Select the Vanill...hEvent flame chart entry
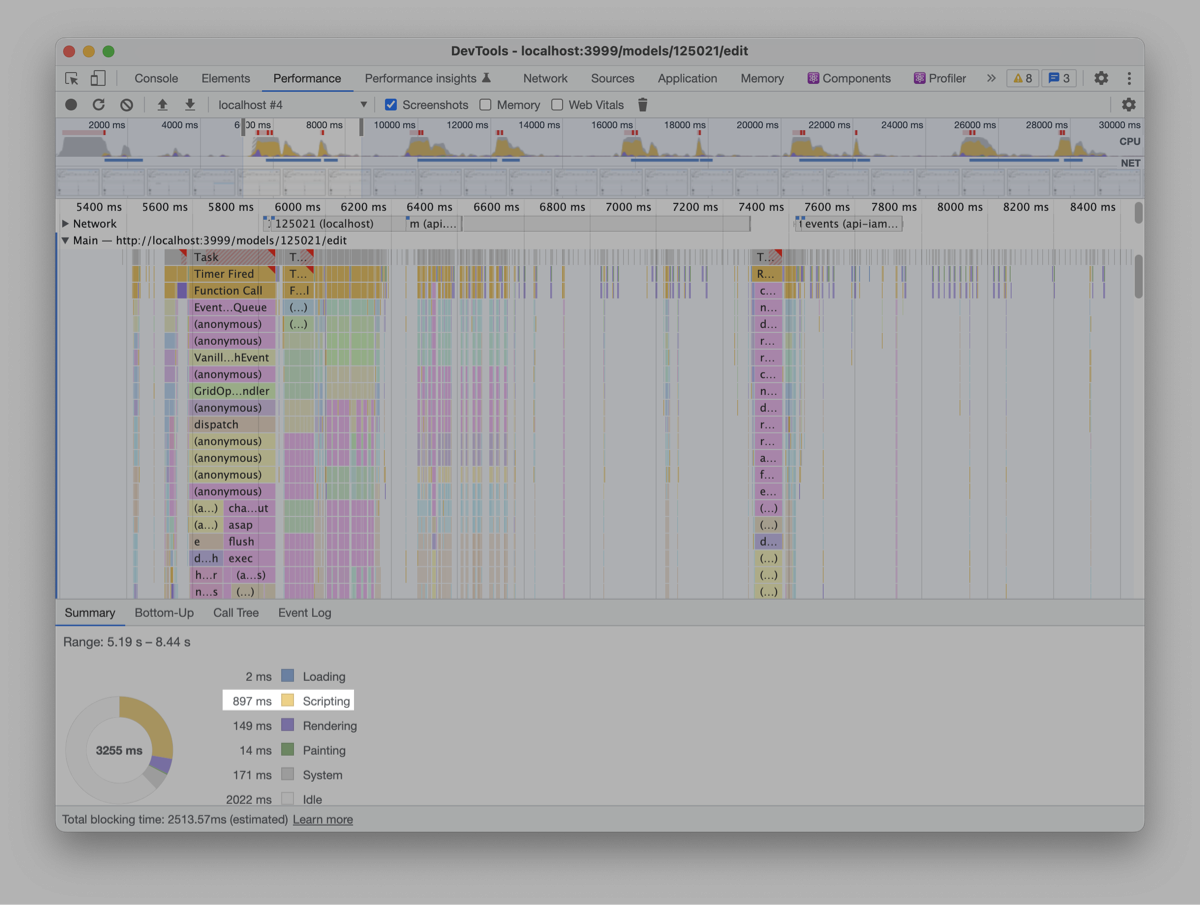 pyautogui.click(x=232, y=358)
